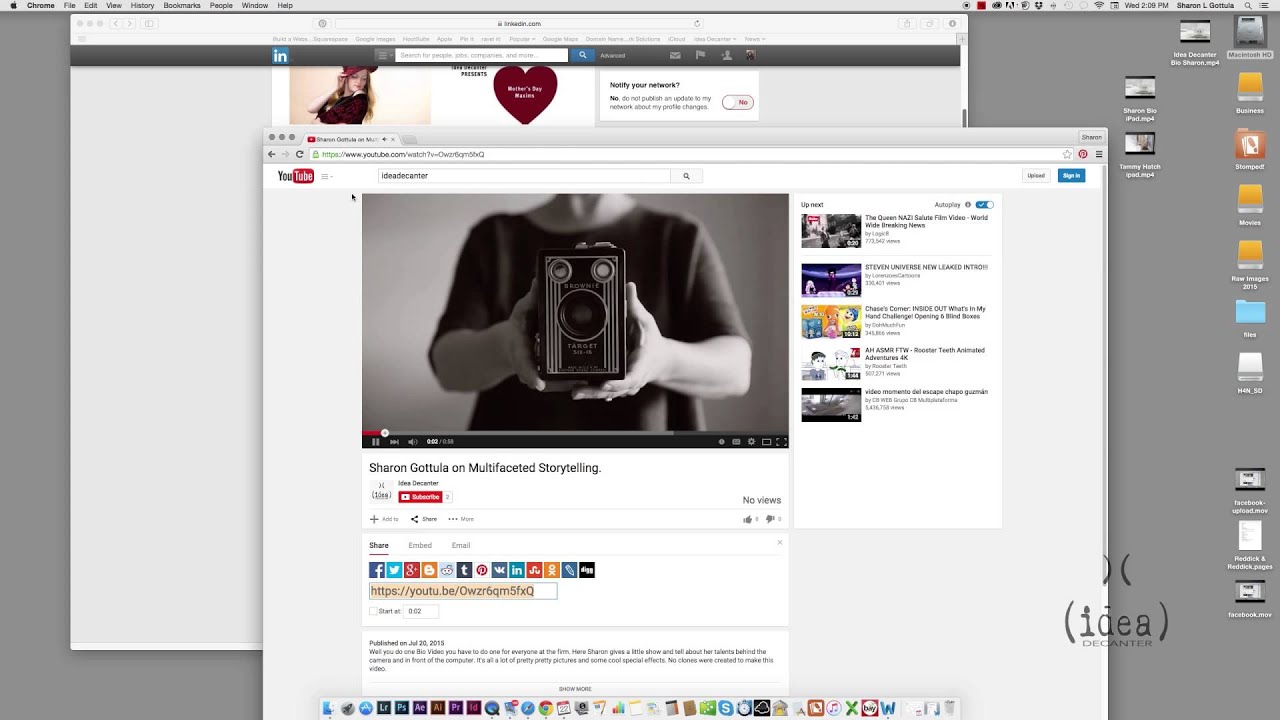This screenshot has height=720, width=1280.
Task: Reload the YouTube page in Chrome
Action: [299, 154]
